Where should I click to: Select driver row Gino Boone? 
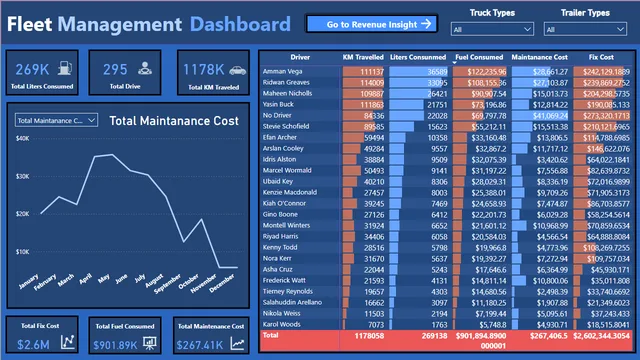(x=446, y=215)
